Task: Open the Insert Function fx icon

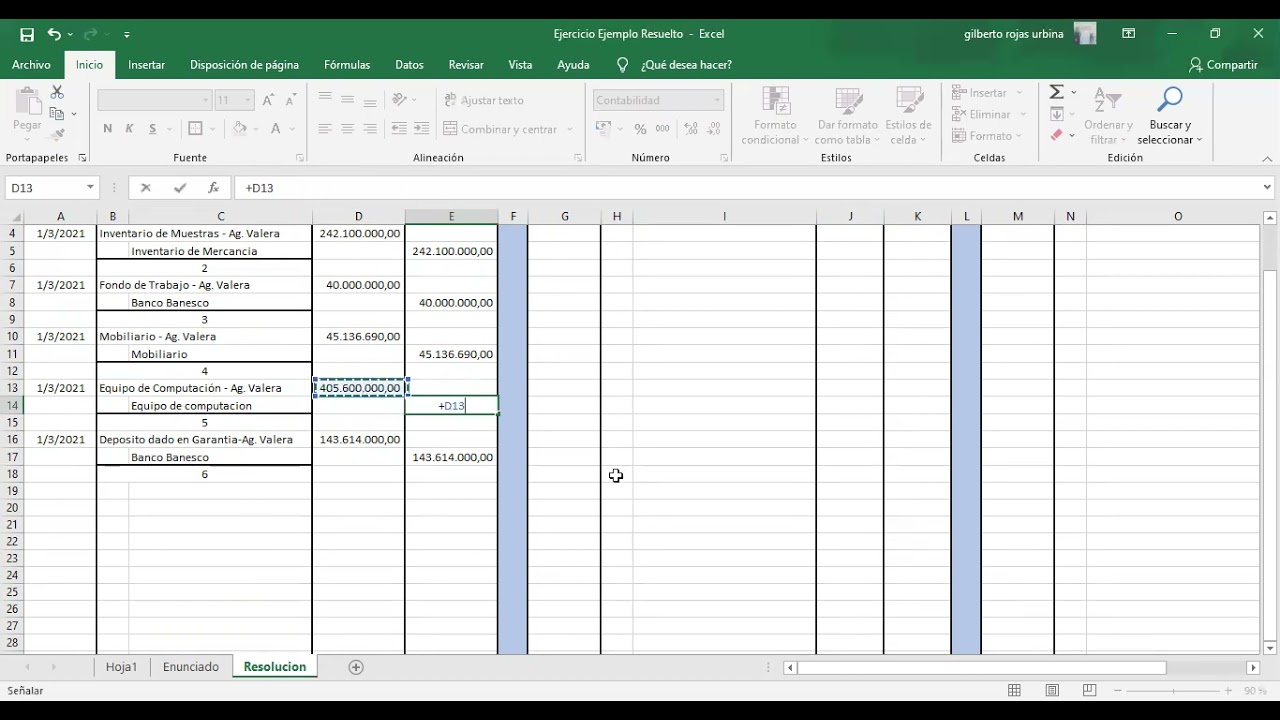Action: (213, 188)
